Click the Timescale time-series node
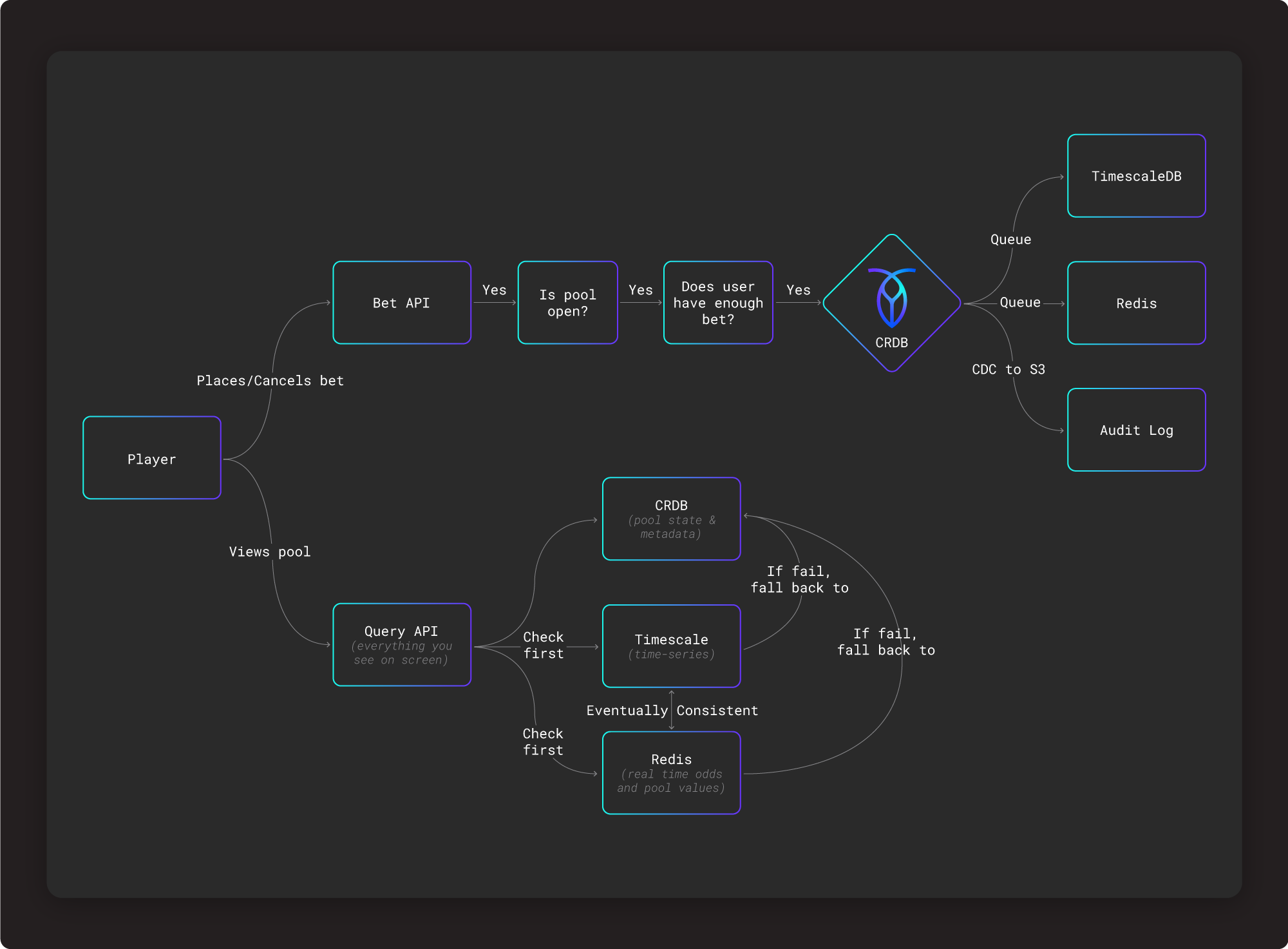Viewport: 1288px width, 949px height. coord(671,646)
